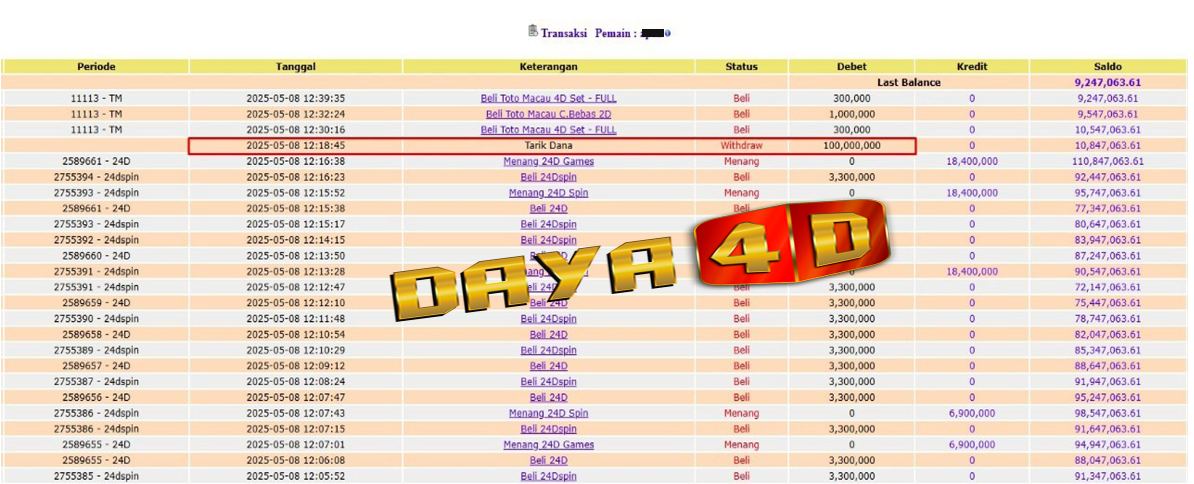
Task: Open Beli 24Dspin link at 12:14:15
Action: 548,240
